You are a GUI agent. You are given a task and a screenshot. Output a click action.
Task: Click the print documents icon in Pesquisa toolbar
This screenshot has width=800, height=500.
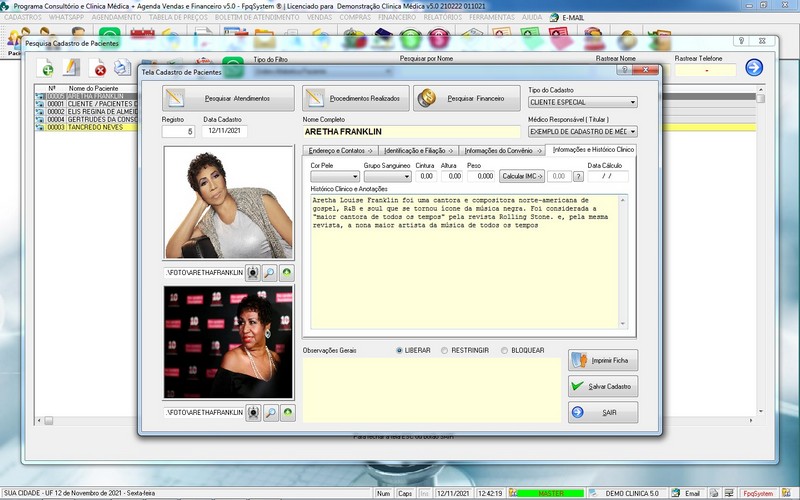pyautogui.click(x=122, y=67)
